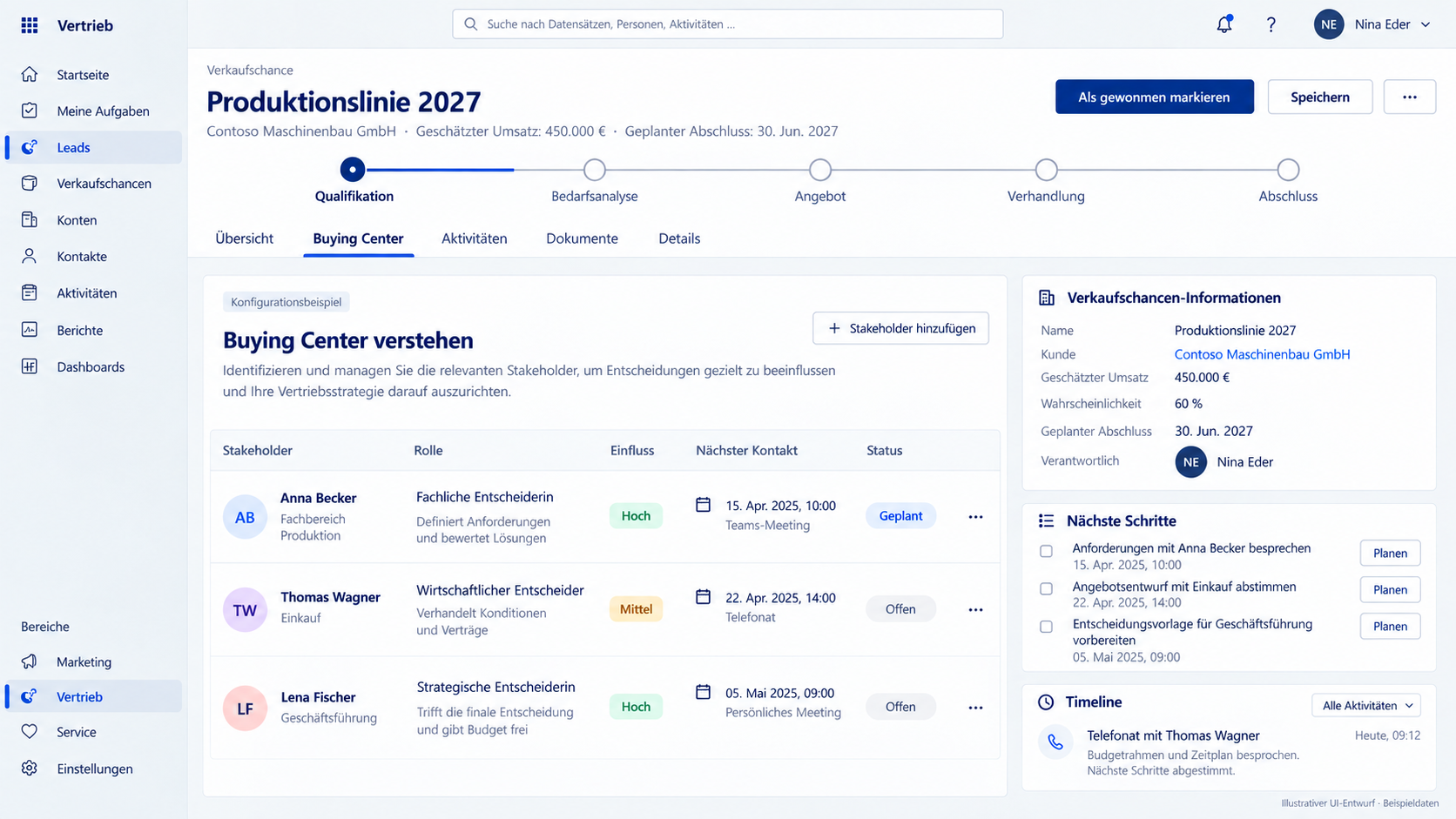Click Planen for Anna Becker step

1391,553
